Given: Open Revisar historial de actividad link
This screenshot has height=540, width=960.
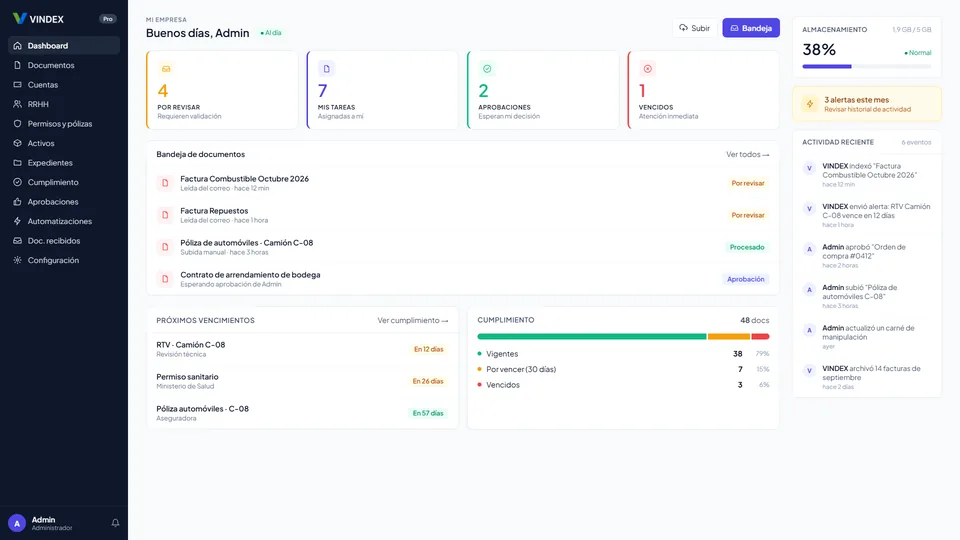Looking at the screenshot, I should pyautogui.click(x=867, y=110).
